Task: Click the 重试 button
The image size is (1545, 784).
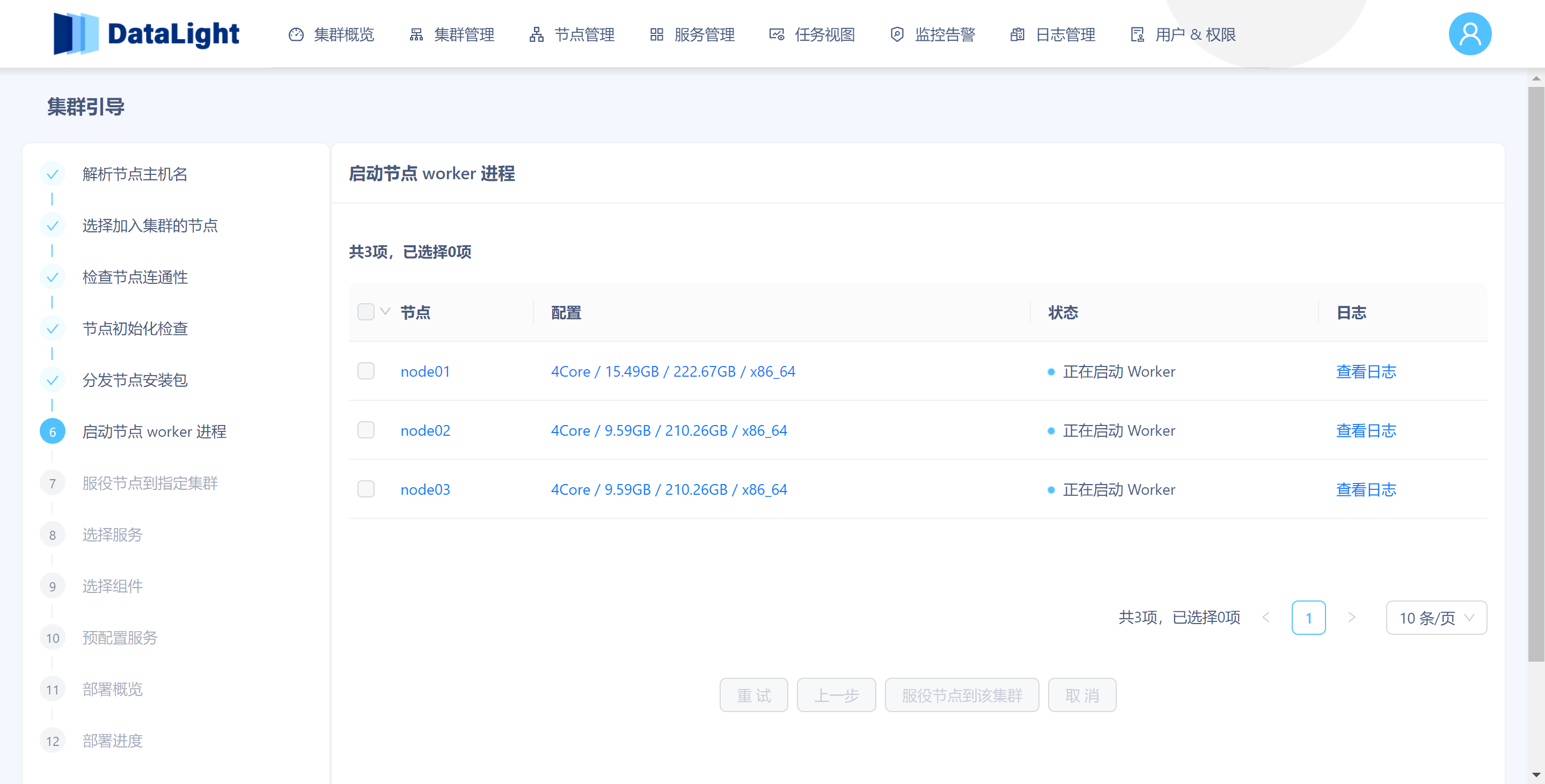Action: [x=754, y=695]
